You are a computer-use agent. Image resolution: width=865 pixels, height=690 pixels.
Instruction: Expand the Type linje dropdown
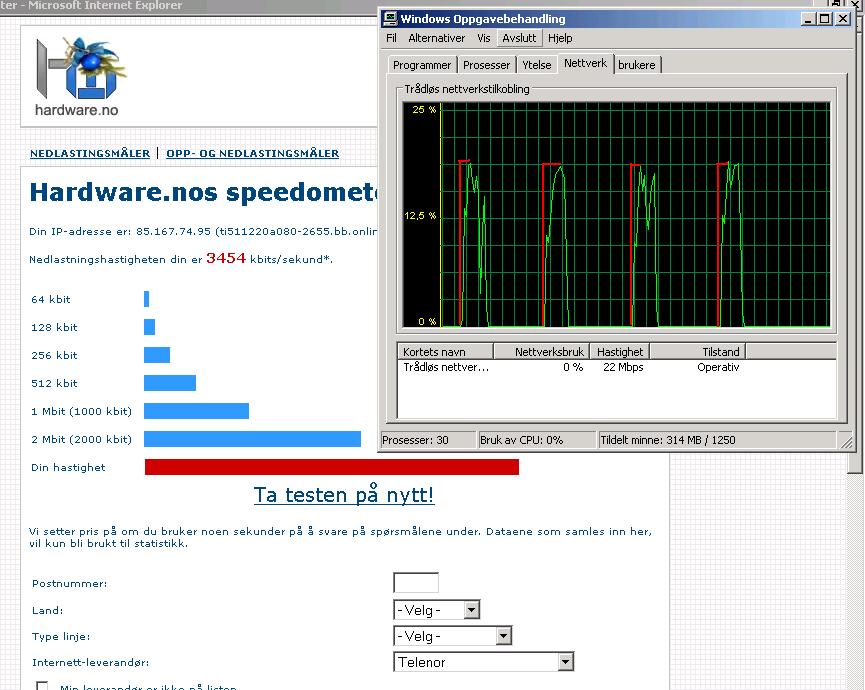point(452,636)
